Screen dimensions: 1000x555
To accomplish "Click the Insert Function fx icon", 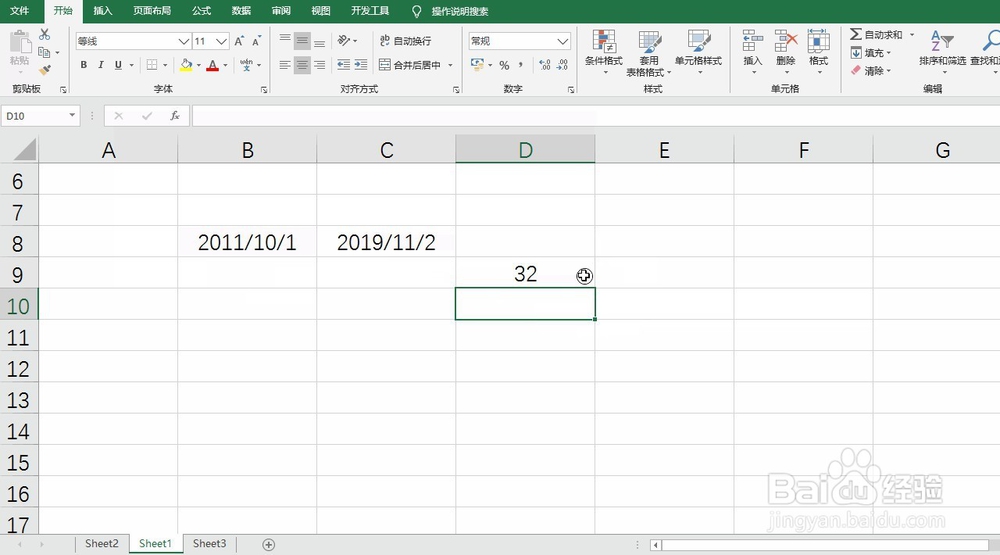I will point(175,116).
